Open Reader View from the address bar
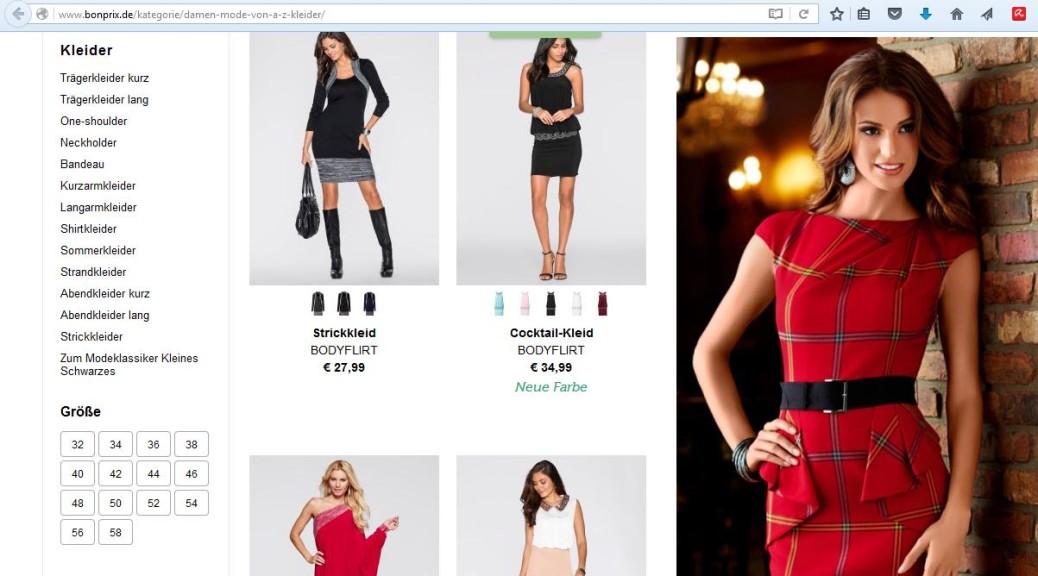This screenshot has height=576, width=1038. pos(775,14)
